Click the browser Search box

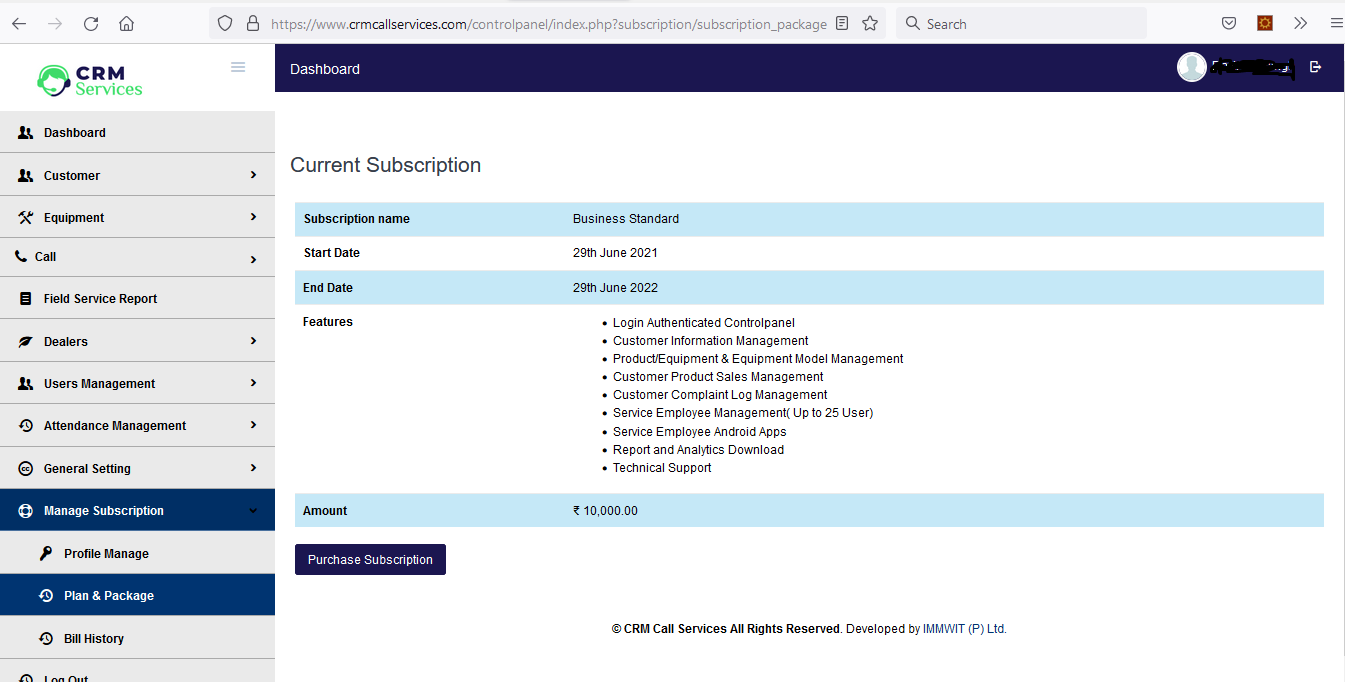pyautogui.click(x=1021, y=23)
